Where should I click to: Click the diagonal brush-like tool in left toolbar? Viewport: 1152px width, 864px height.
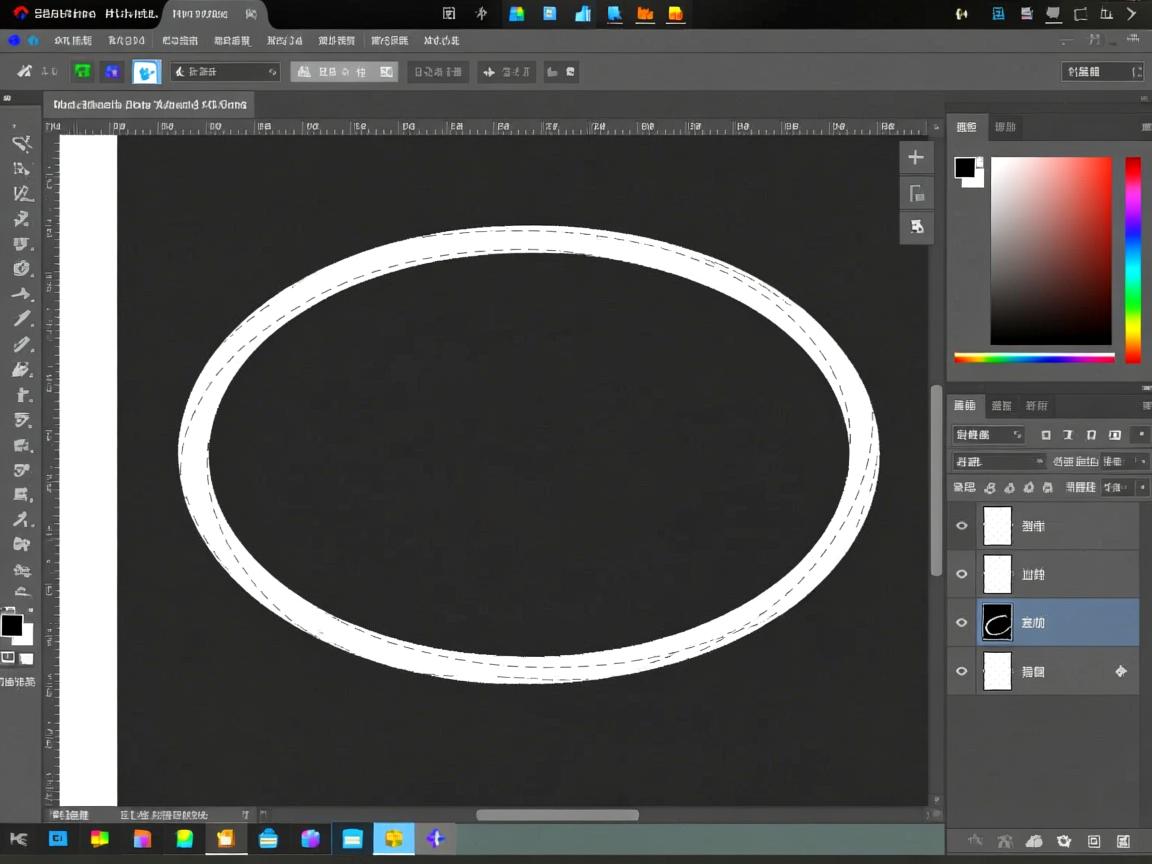click(x=22, y=319)
